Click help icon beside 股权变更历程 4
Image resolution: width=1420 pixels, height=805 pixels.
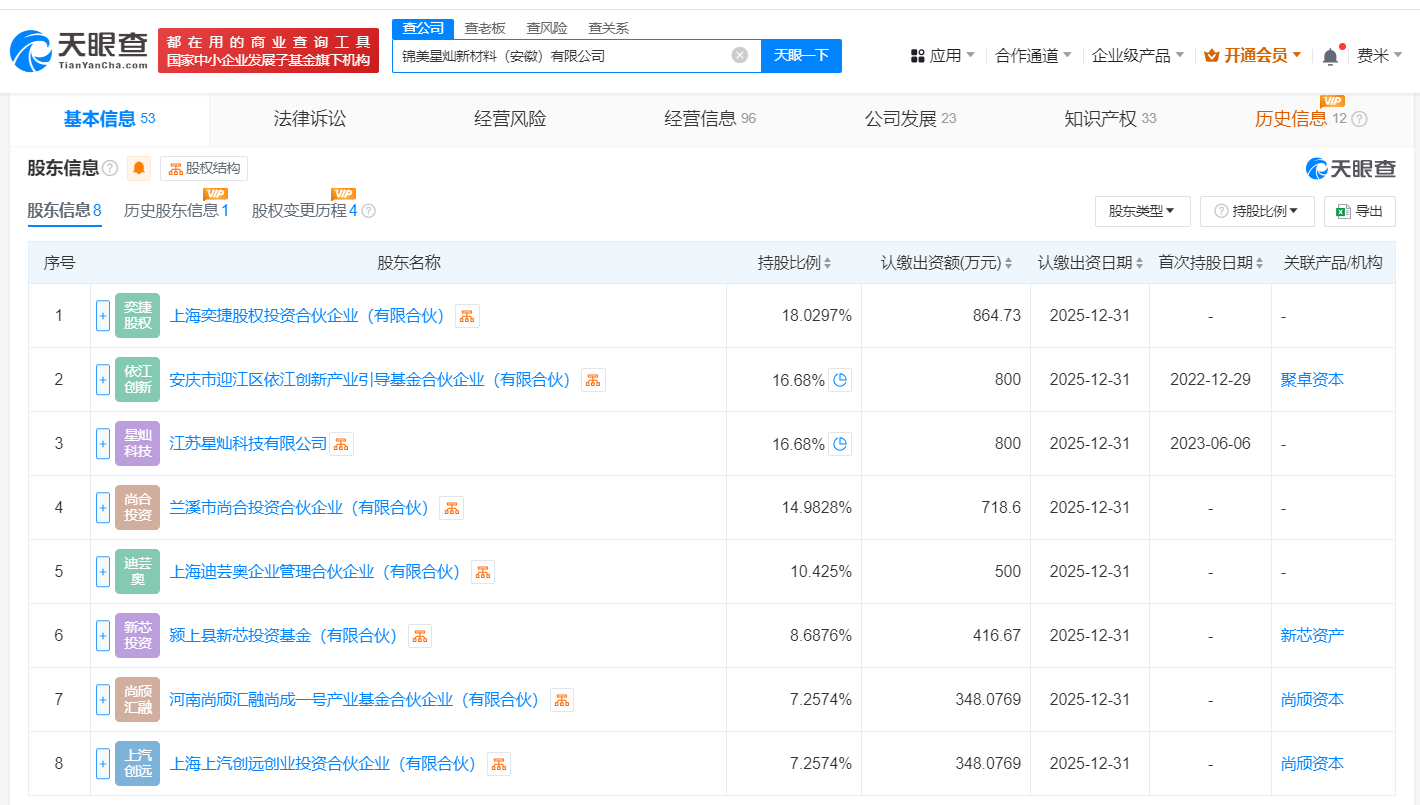coord(368,211)
